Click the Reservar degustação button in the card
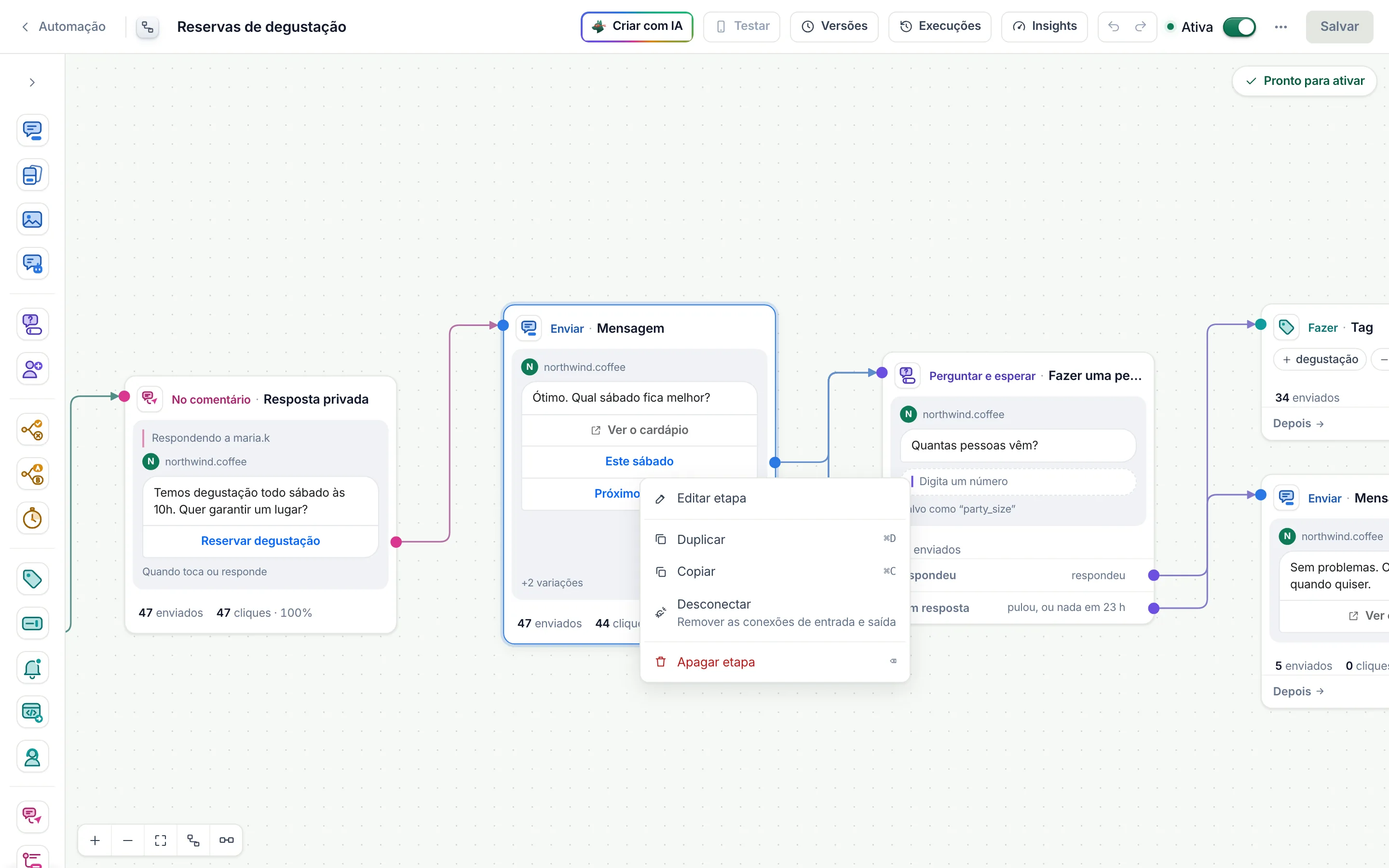This screenshot has height=868, width=1389. coord(260,541)
